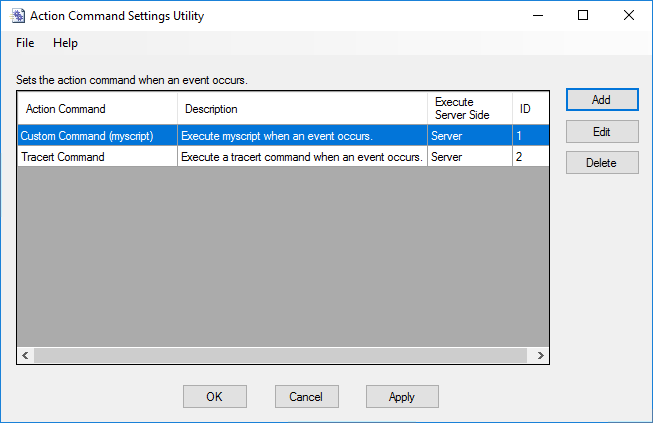Click the app icon in title bar

[x=17, y=16]
